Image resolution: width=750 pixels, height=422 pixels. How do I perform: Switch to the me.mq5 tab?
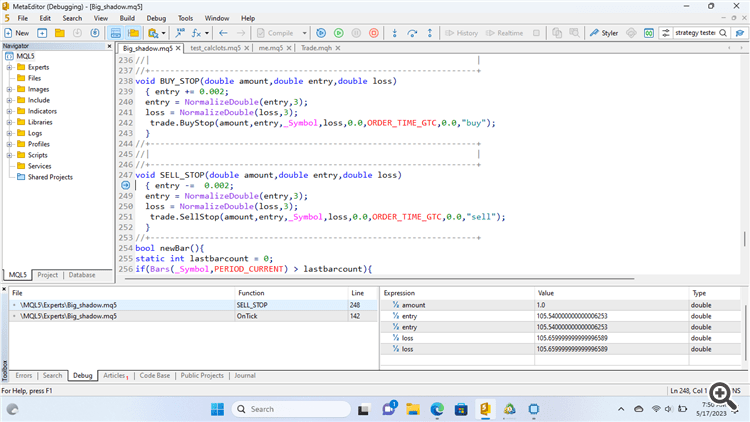click(270, 48)
